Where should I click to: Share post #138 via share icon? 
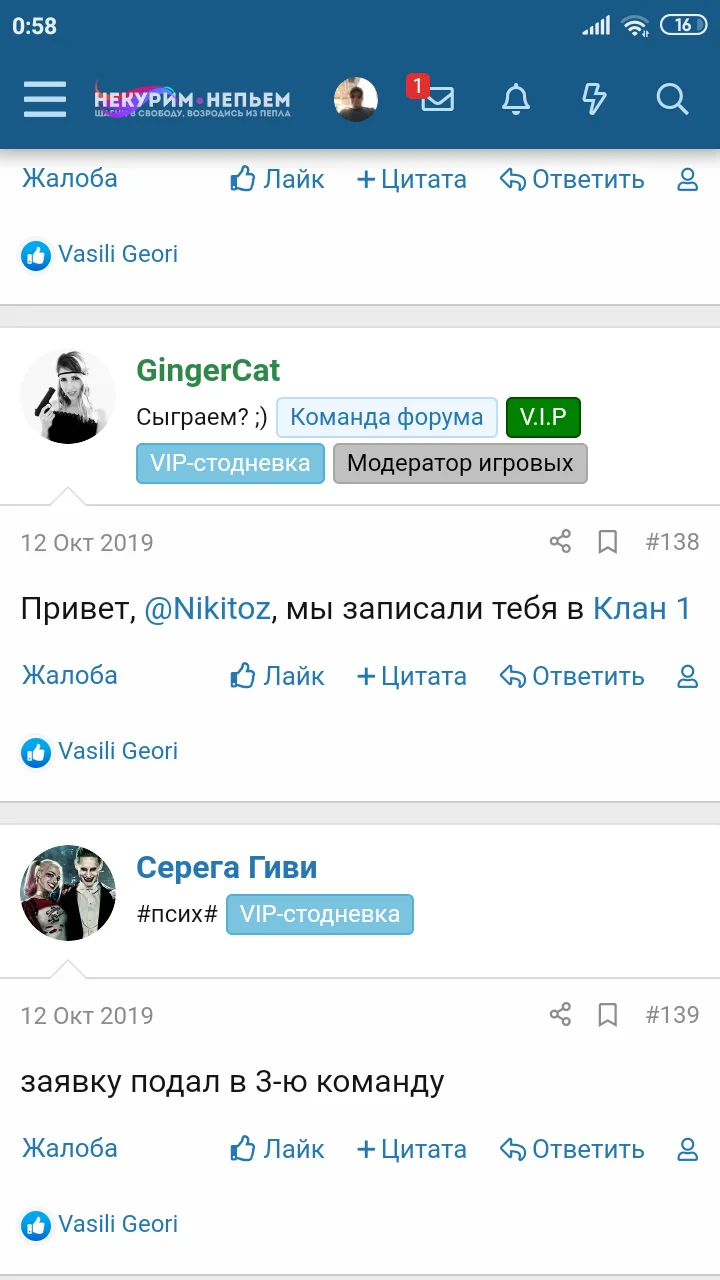coord(560,542)
